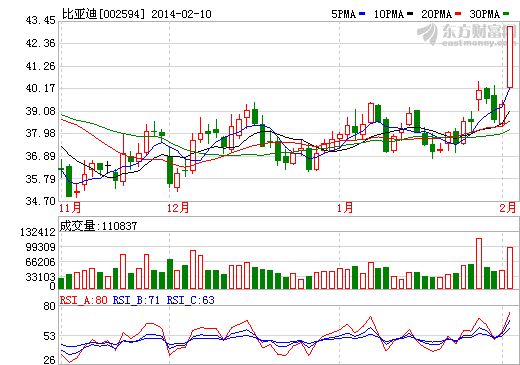Click the 20PMA legend label
The height and width of the screenshot is (365, 520).
tap(437, 14)
